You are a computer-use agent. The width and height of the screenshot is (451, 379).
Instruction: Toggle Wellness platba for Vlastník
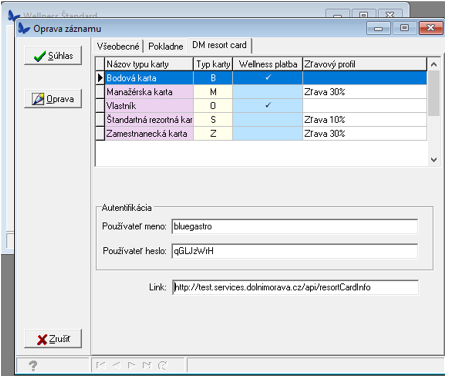point(268,106)
